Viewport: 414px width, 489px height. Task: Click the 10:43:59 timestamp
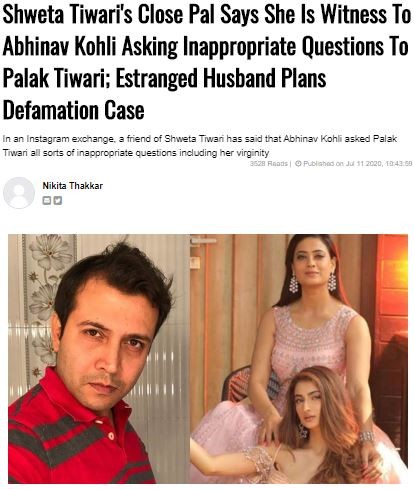pyautogui.click(x=399, y=164)
